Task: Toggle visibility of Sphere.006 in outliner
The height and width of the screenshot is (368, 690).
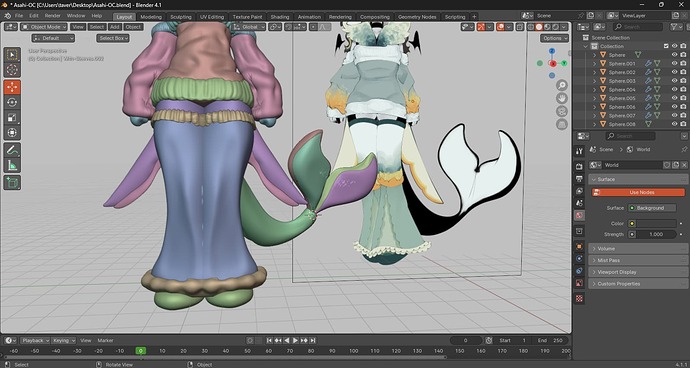Action: (674, 107)
